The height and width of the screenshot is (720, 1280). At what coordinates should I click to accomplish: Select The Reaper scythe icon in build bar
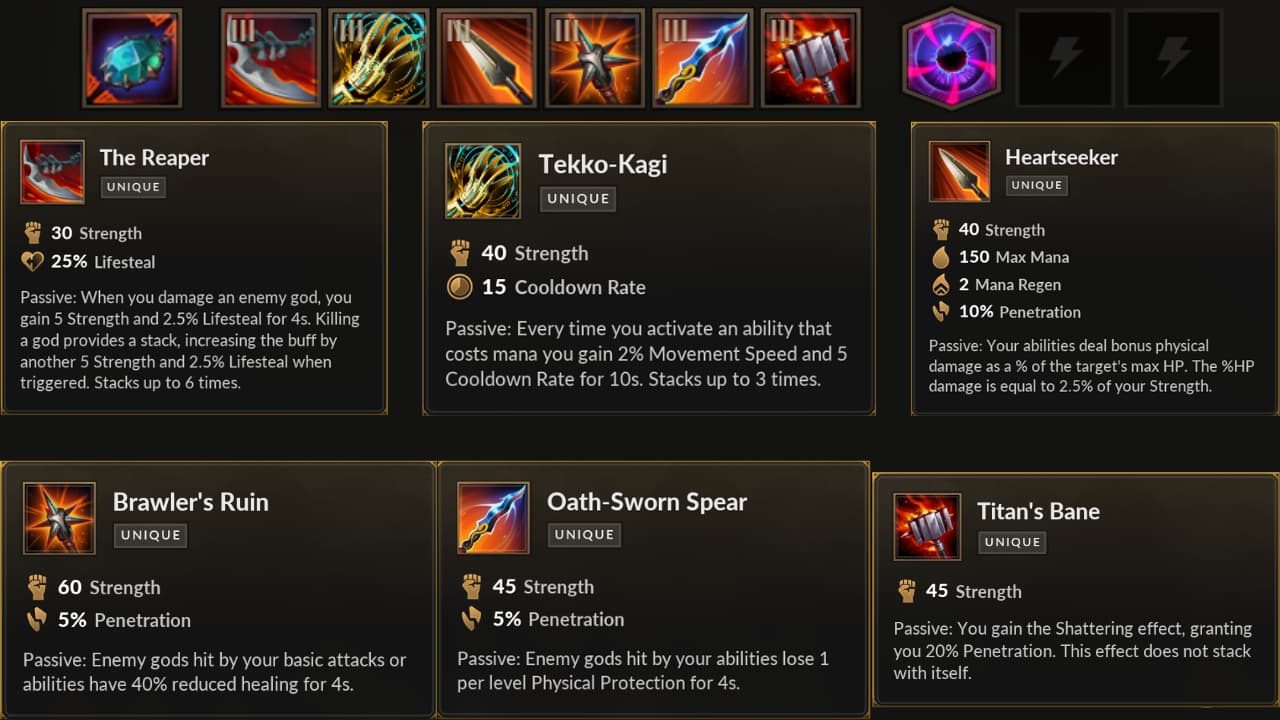pyautogui.click(x=270, y=58)
